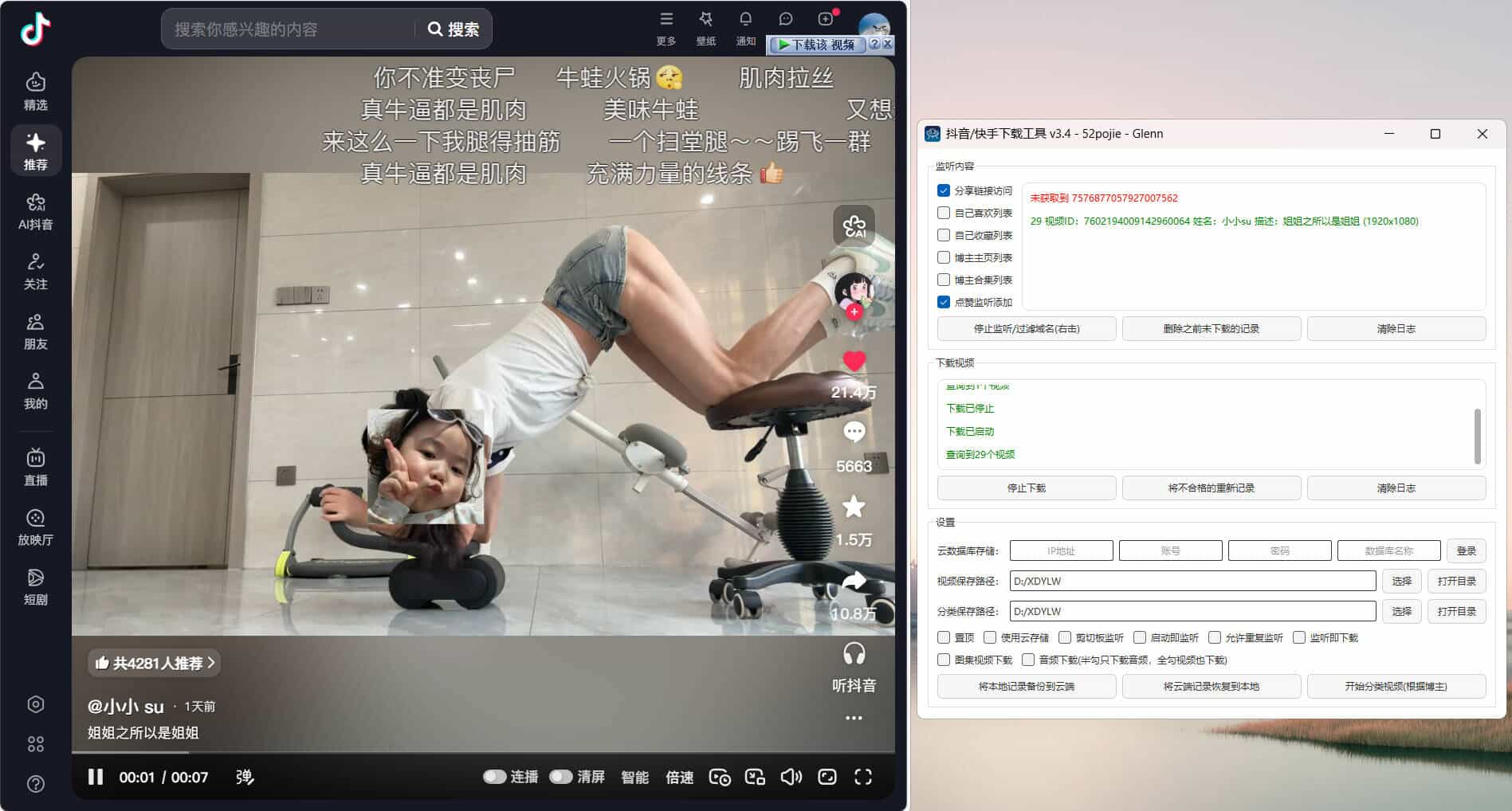1512x811 pixels.
Task: Click the 停止下载 button
Action: (x=1025, y=488)
